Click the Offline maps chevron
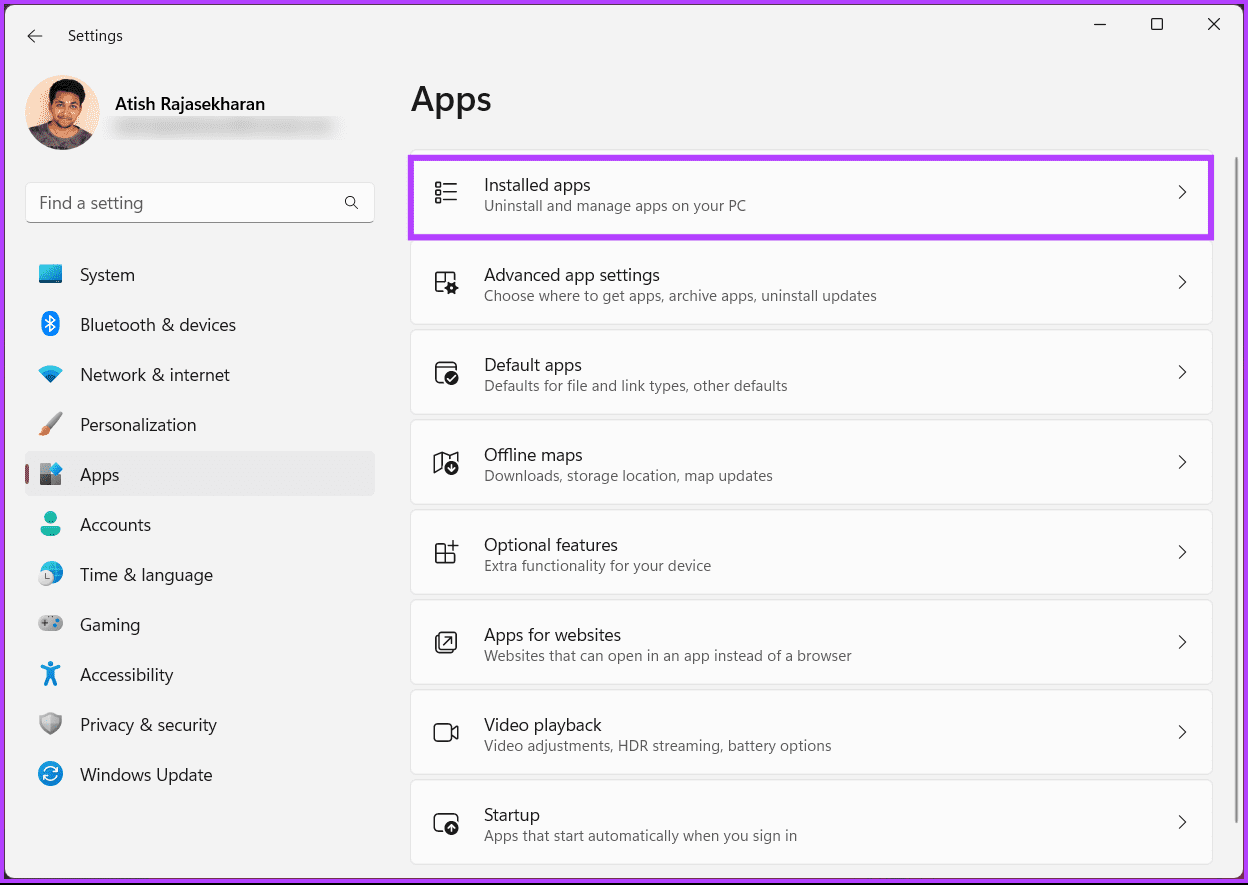The height and width of the screenshot is (885, 1248). pyautogui.click(x=1182, y=462)
